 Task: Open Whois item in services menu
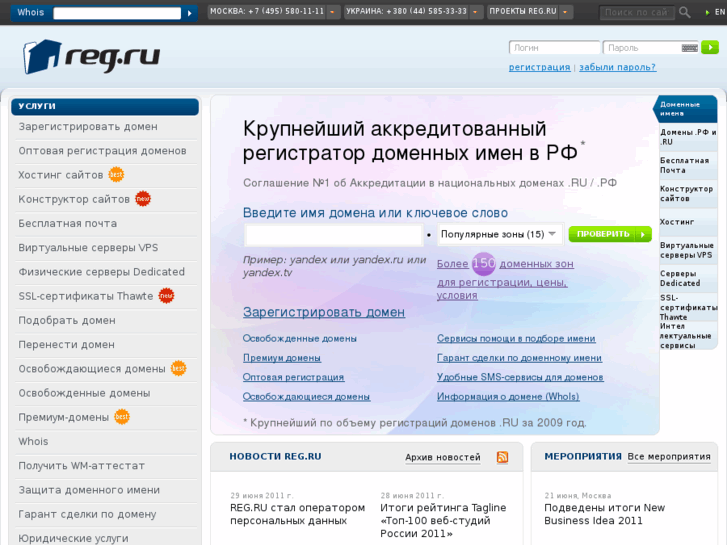click(33, 442)
